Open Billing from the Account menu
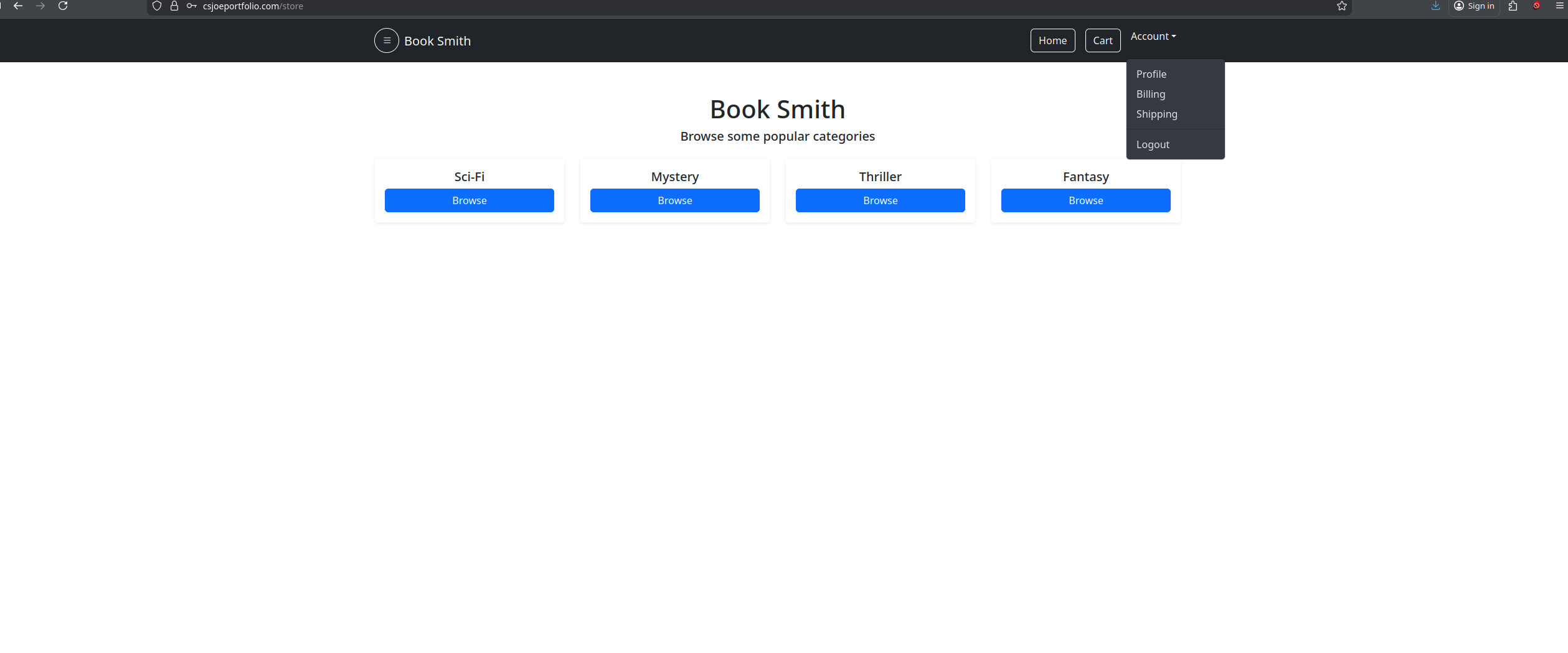 (x=1150, y=94)
